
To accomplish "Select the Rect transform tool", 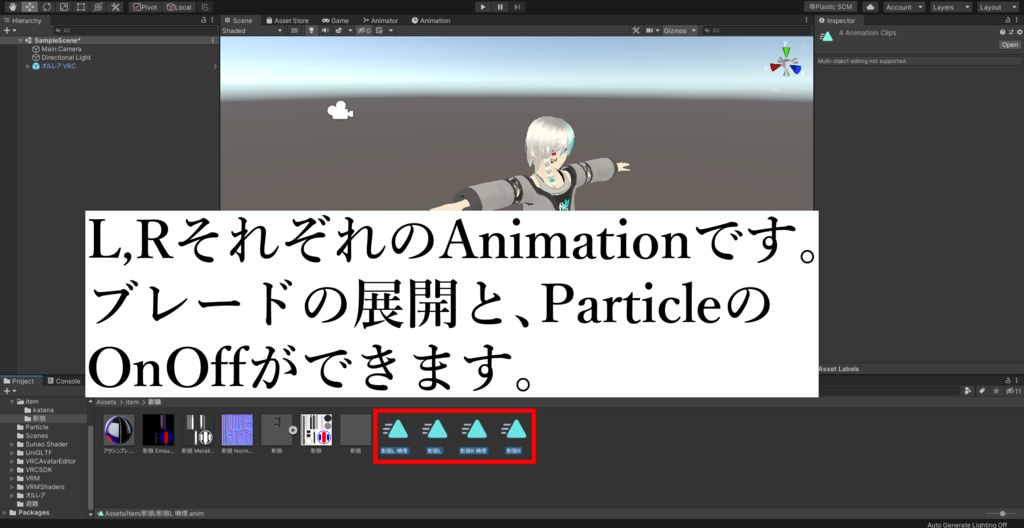I will [81, 7].
